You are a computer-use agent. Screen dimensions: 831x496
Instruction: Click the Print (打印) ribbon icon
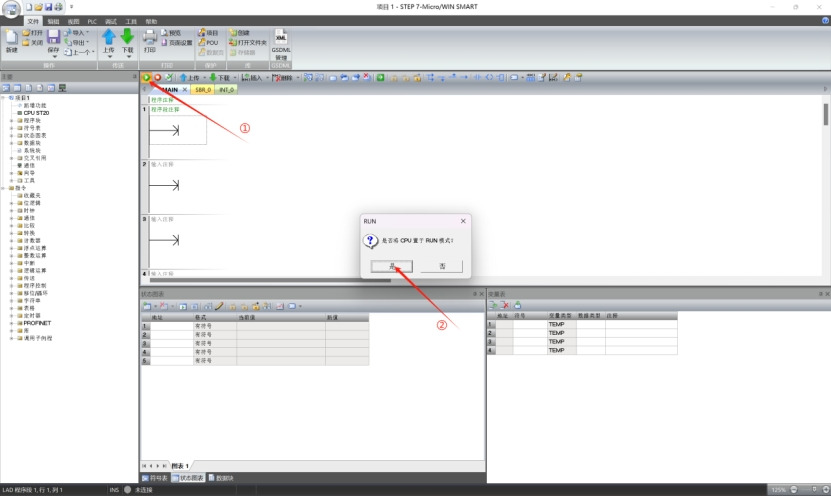point(149,38)
